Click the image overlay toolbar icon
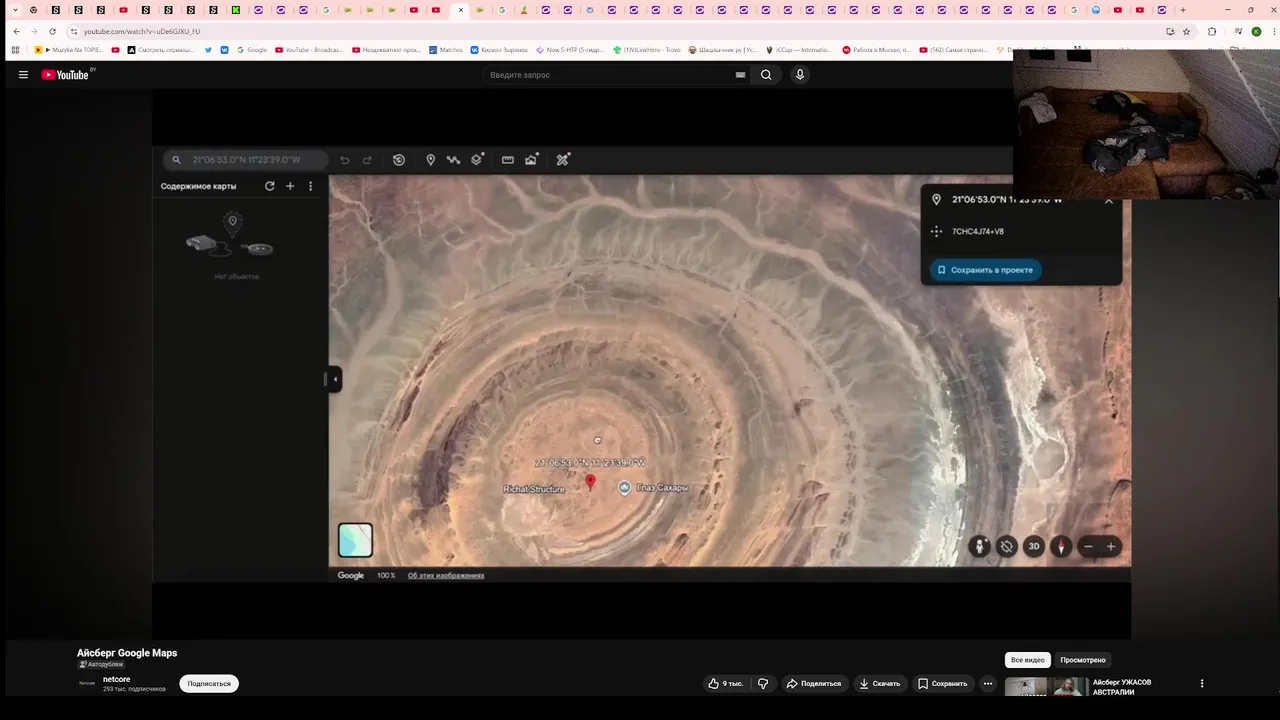 531,159
